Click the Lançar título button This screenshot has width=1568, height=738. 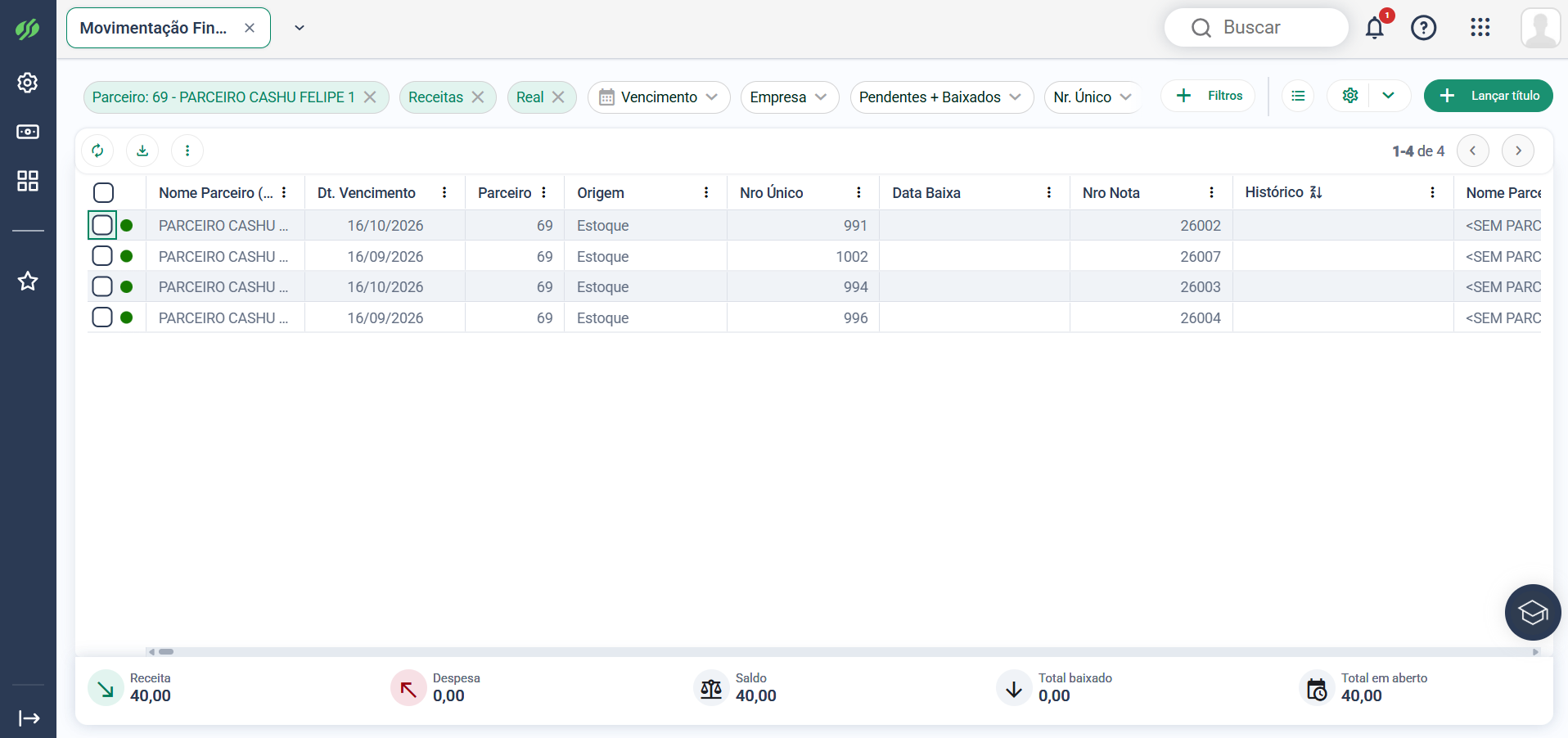pos(1488,96)
